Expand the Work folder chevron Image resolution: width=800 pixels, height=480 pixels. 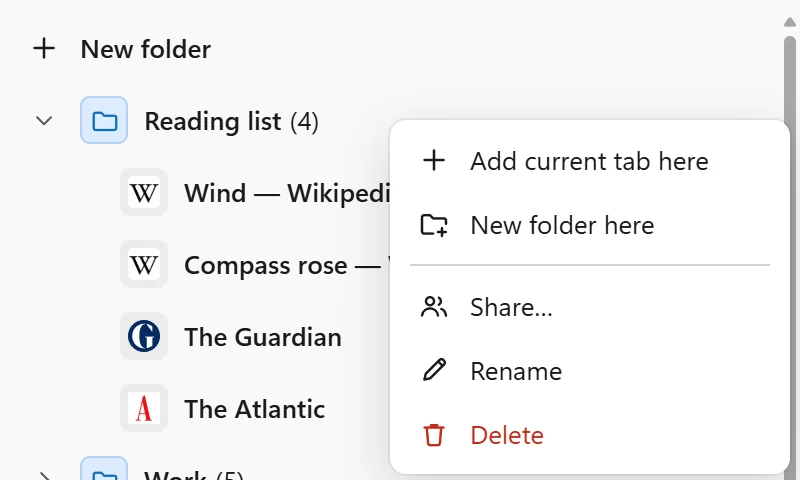pyautogui.click(x=44, y=476)
